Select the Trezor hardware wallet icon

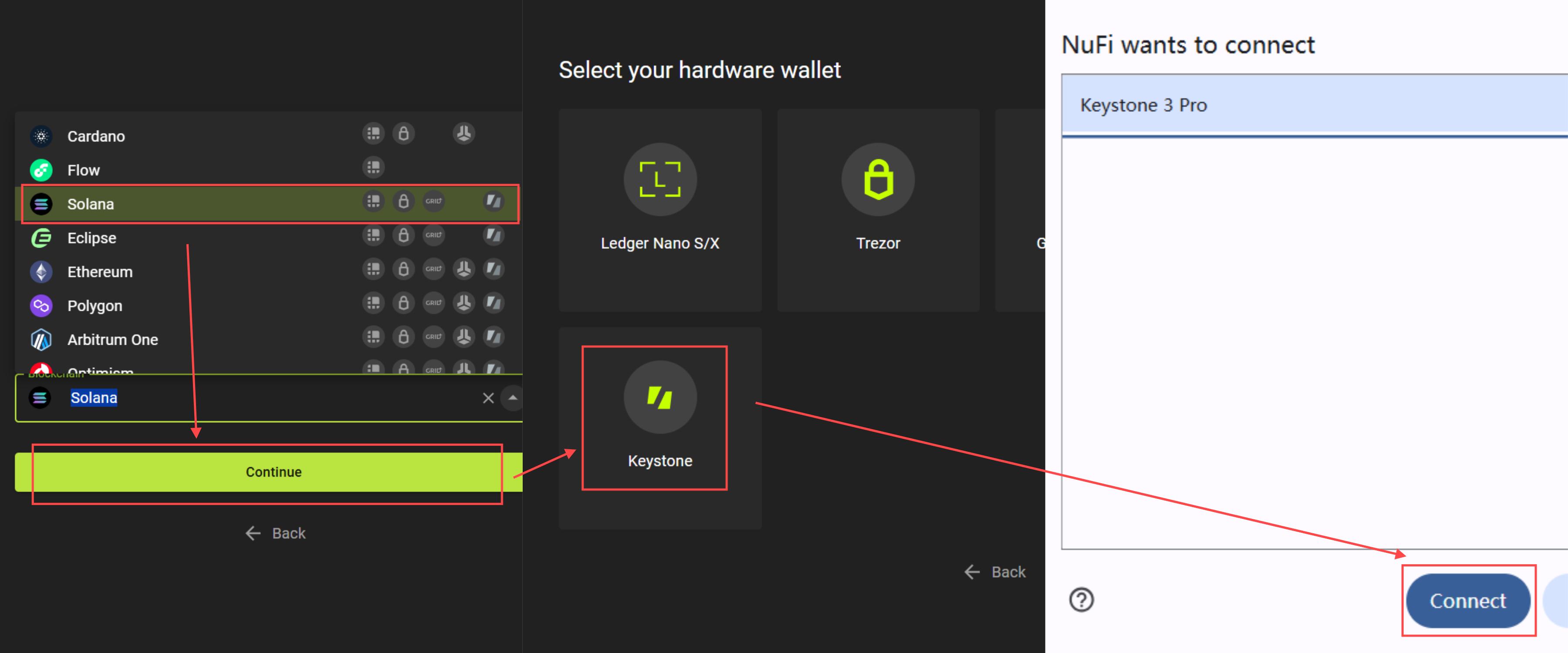pos(878,179)
